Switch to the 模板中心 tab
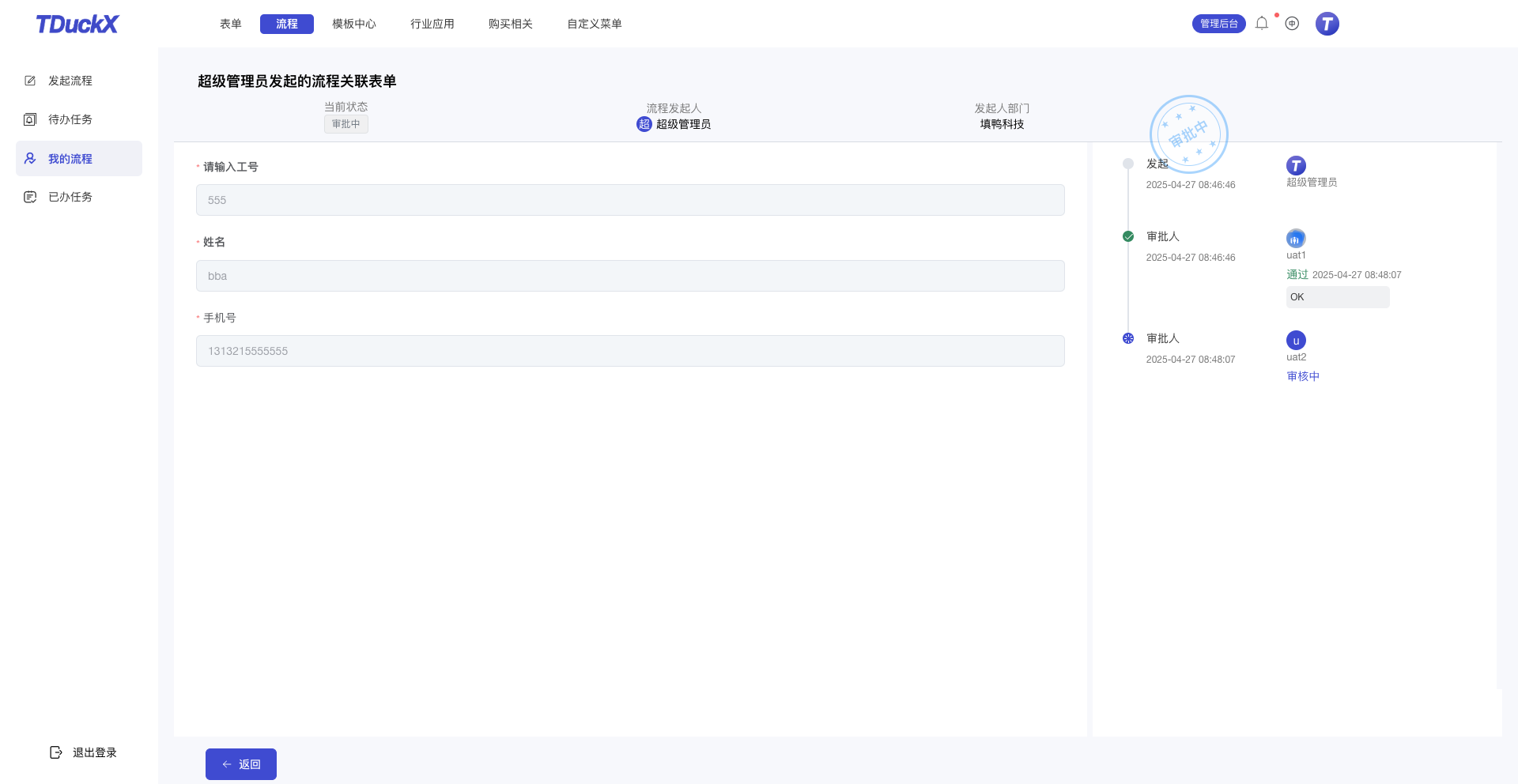The image size is (1518, 784). coord(354,24)
